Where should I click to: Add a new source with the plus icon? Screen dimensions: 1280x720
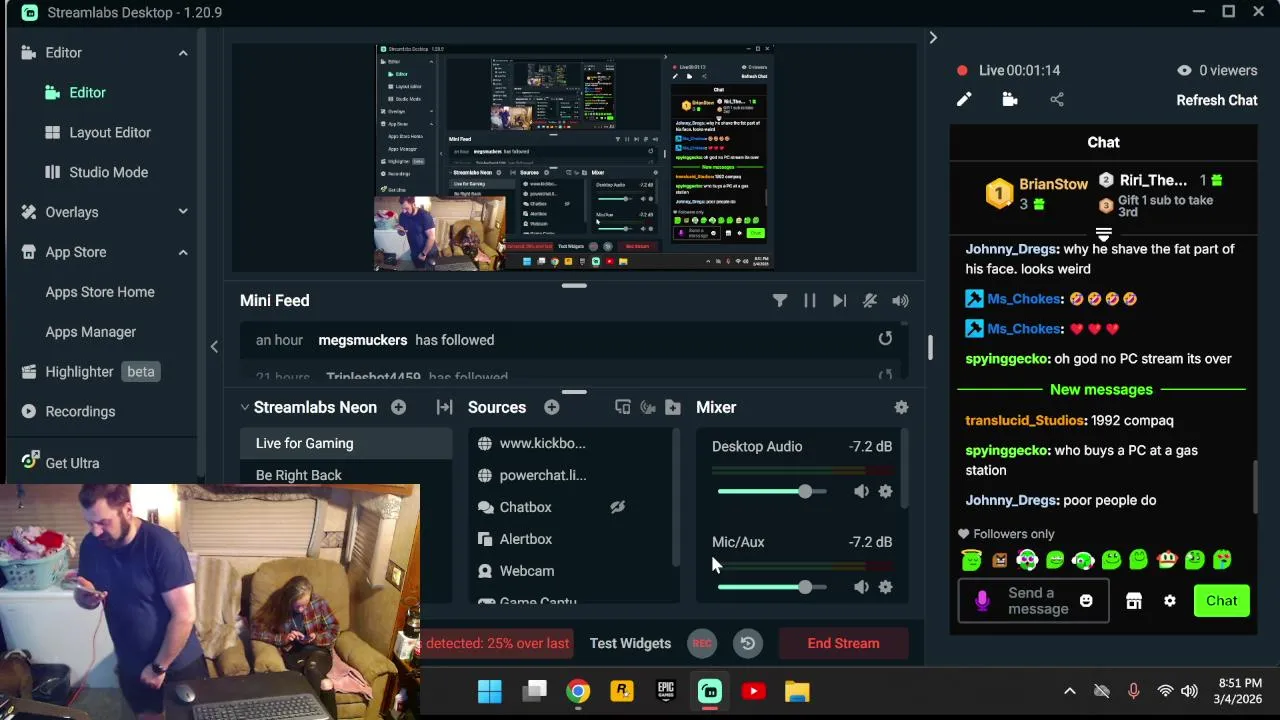[551, 407]
